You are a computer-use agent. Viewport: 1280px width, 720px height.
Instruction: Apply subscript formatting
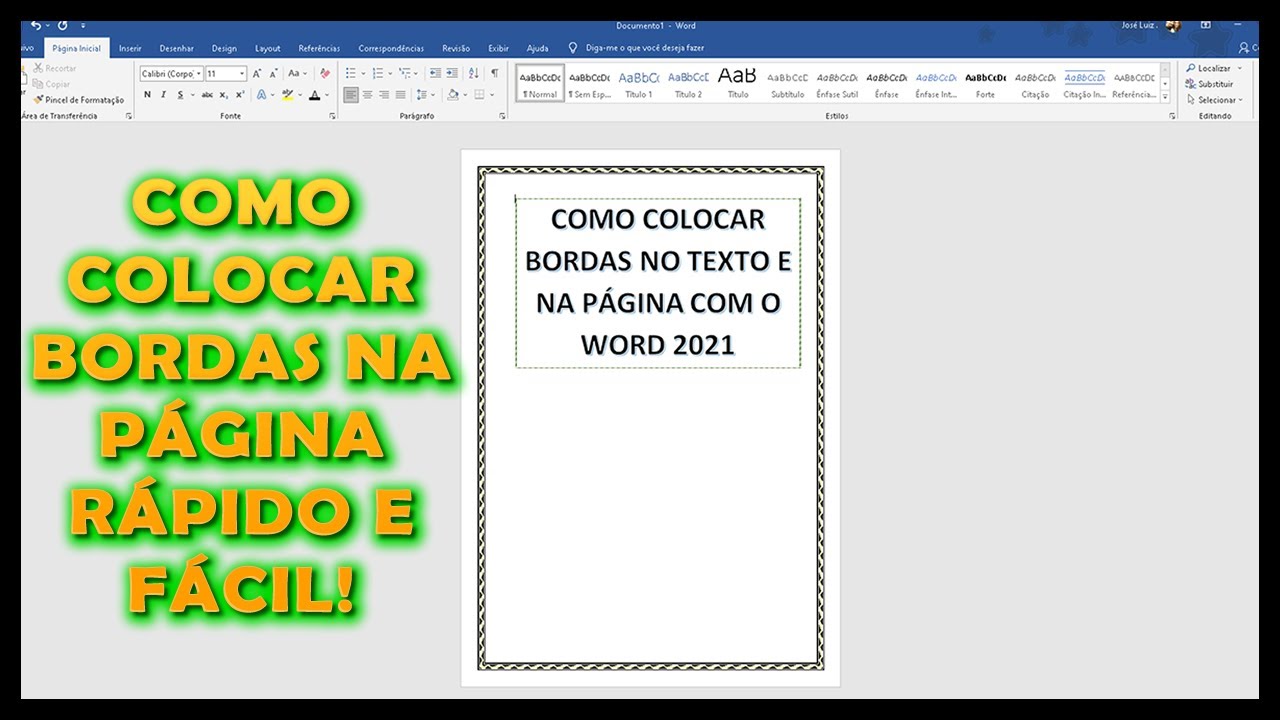(224, 95)
